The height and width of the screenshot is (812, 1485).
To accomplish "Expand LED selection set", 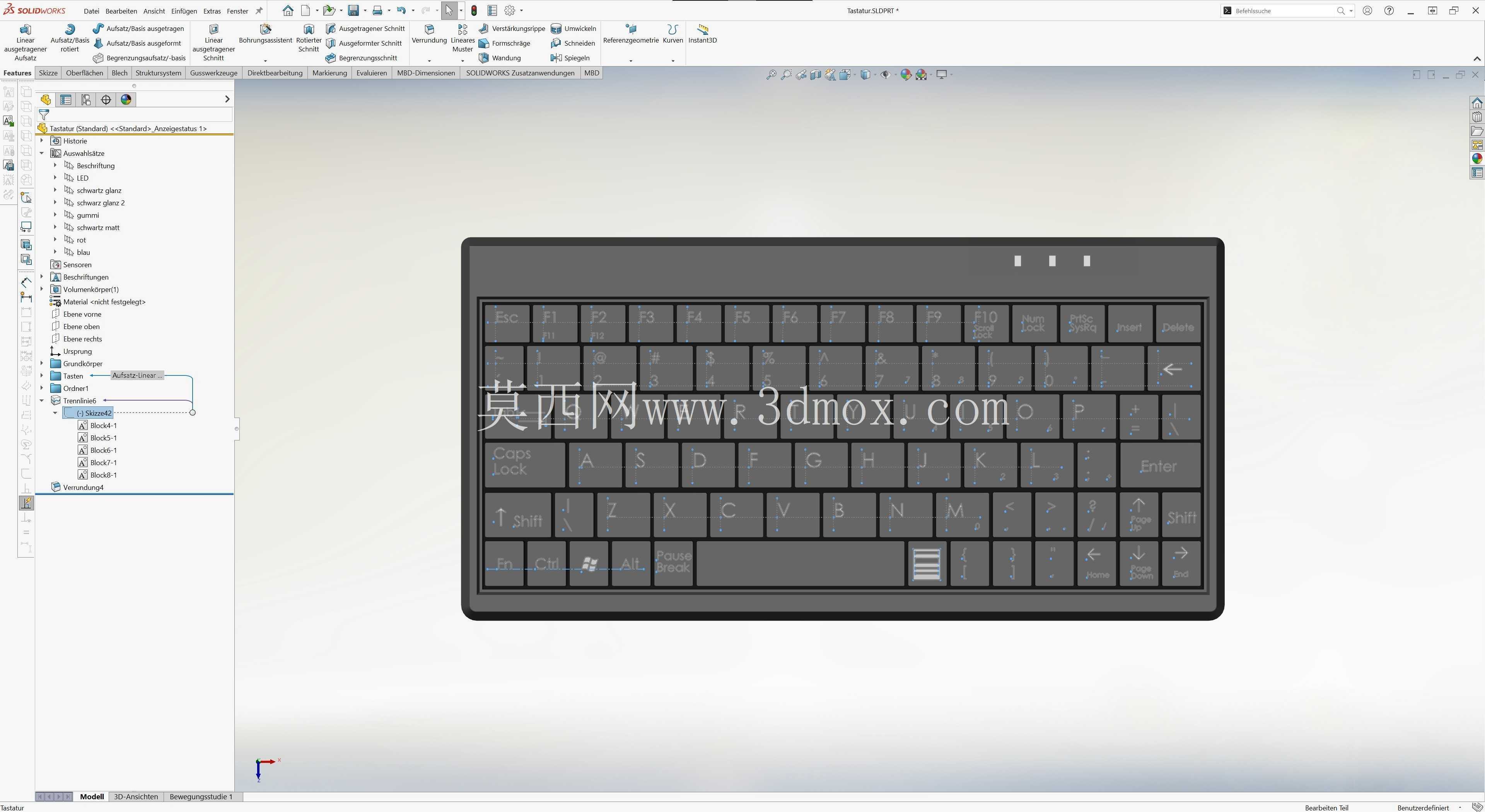I will [x=55, y=177].
